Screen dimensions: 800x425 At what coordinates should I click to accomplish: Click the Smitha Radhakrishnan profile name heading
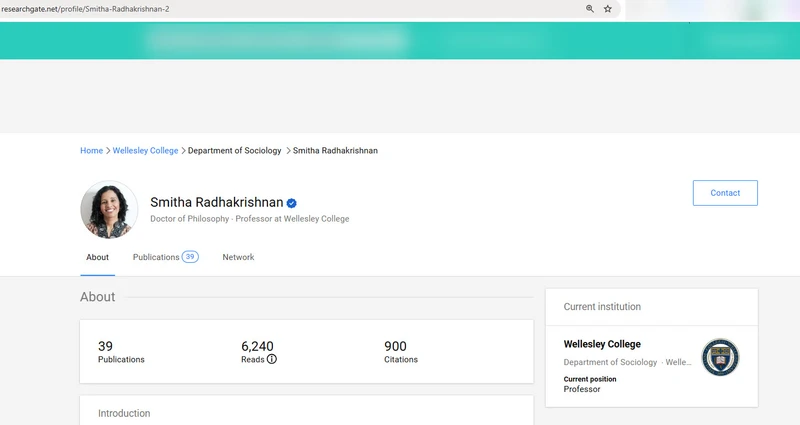(216, 203)
